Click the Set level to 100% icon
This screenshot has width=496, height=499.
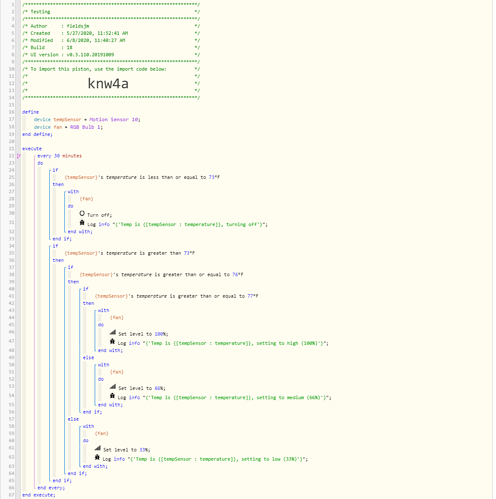[113, 332]
